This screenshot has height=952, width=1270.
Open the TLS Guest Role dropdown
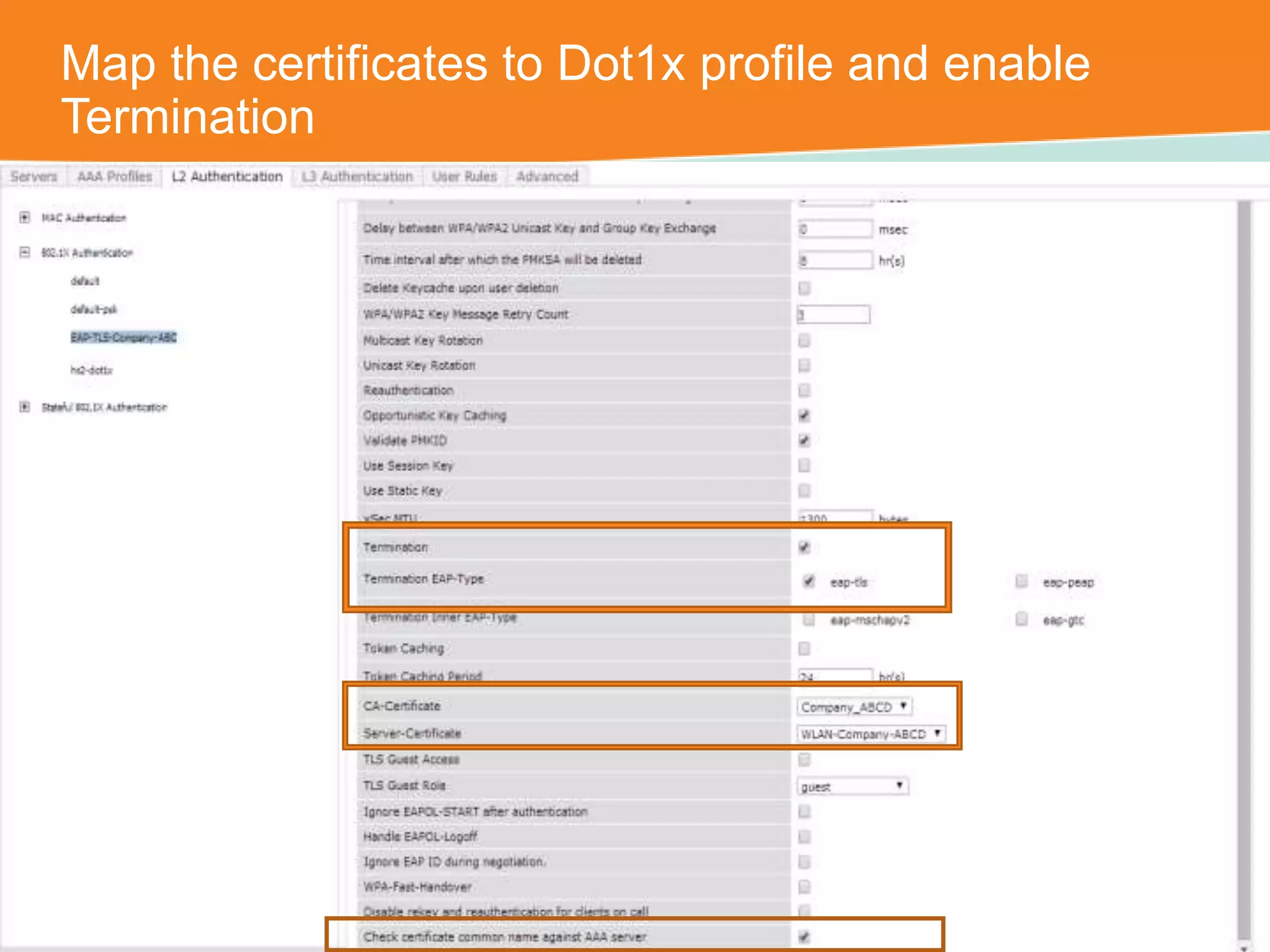coord(853,787)
